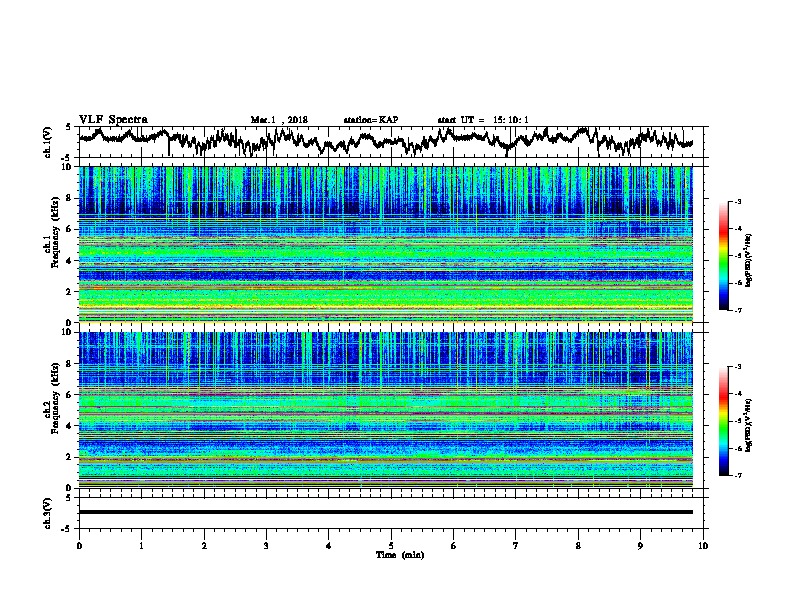
Task: Click the "VLF Spectra" title text
Action: coord(113,120)
